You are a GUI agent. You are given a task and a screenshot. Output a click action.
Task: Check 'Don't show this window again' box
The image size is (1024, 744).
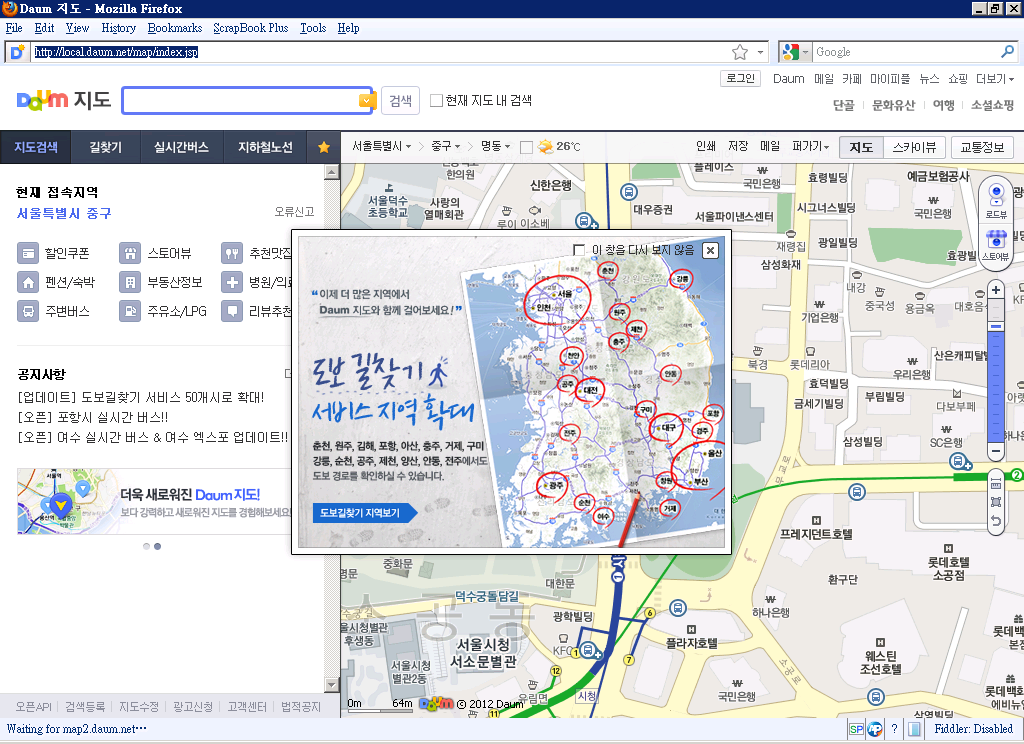tap(579, 250)
